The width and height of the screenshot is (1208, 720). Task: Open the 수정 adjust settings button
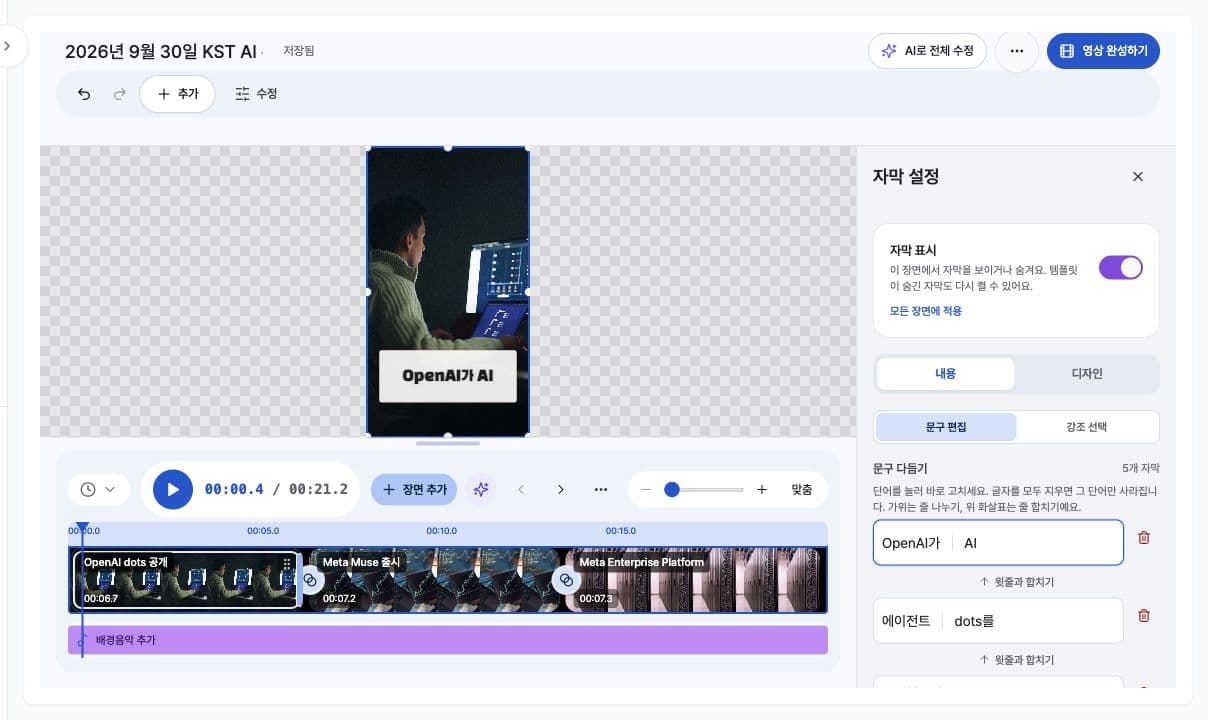point(256,94)
